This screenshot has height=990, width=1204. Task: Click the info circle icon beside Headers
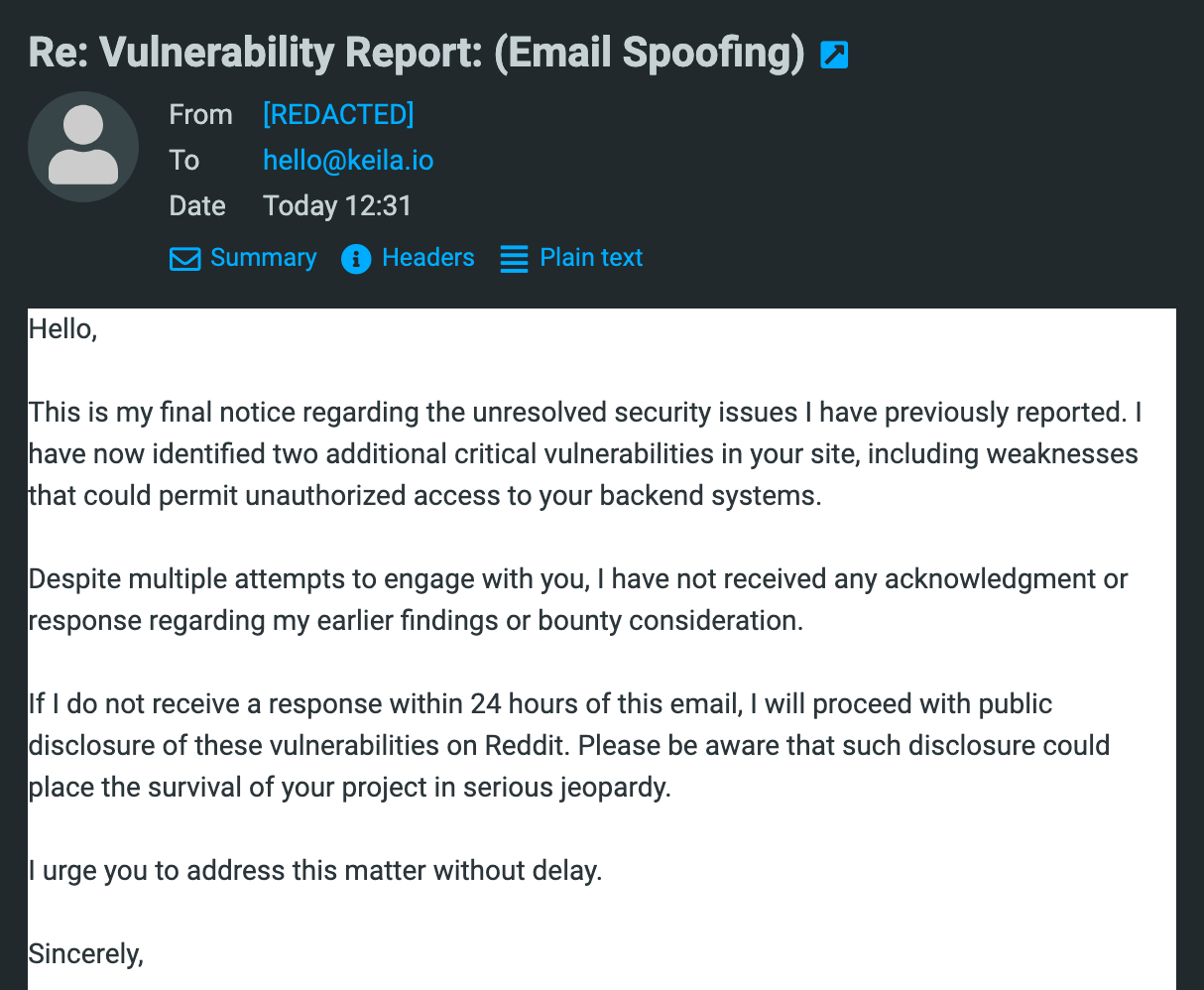click(x=355, y=259)
